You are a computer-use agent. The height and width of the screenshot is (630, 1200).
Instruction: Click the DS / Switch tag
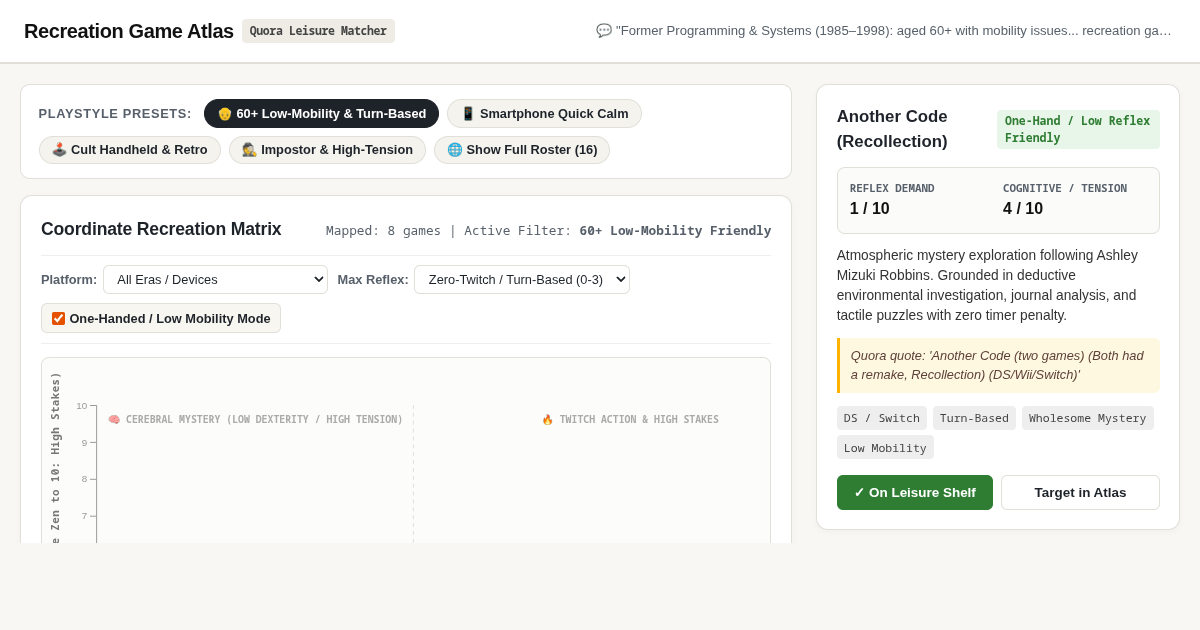pyautogui.click(x=882, y=418)
